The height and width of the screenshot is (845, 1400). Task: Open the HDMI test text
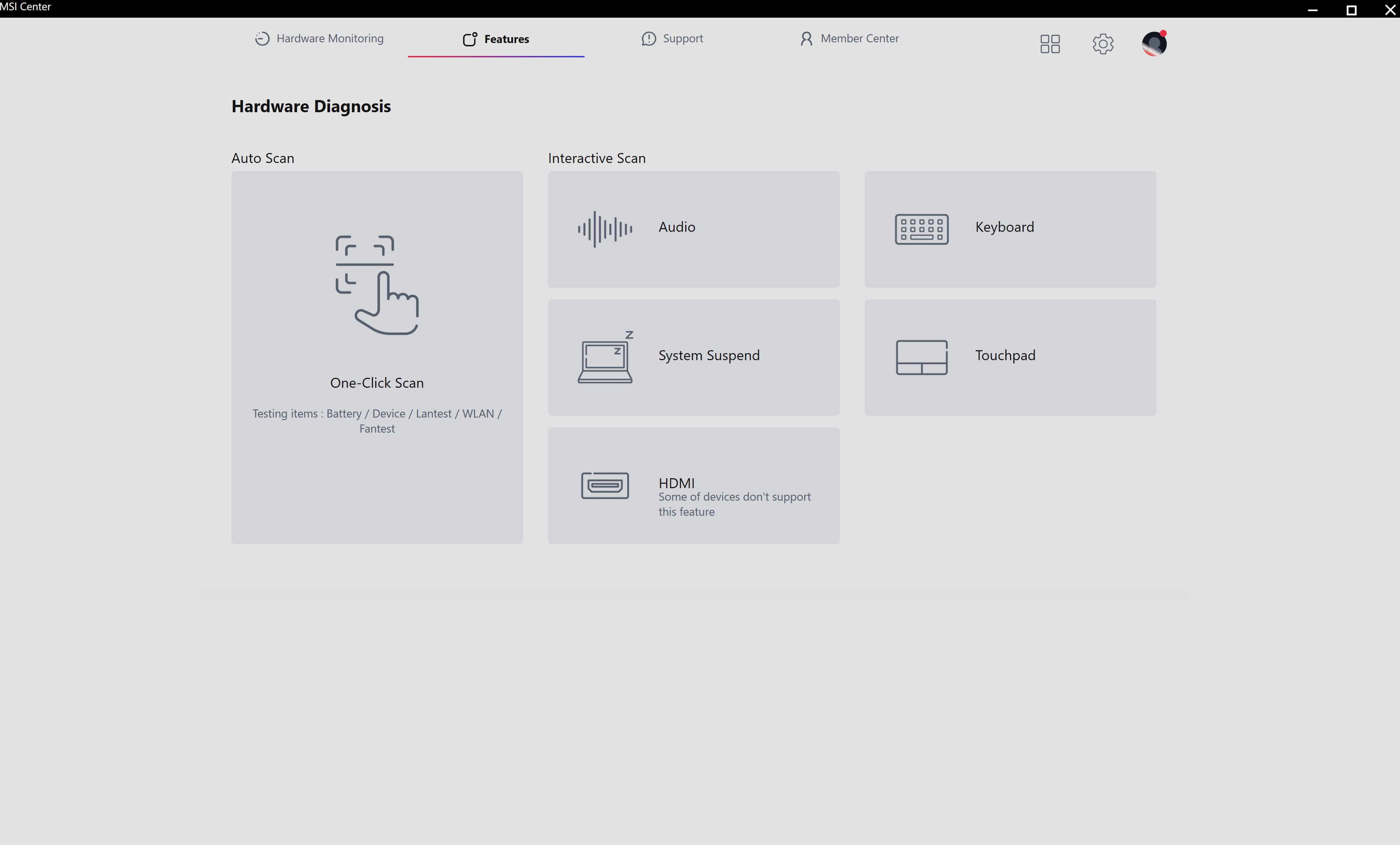[676, 483]
